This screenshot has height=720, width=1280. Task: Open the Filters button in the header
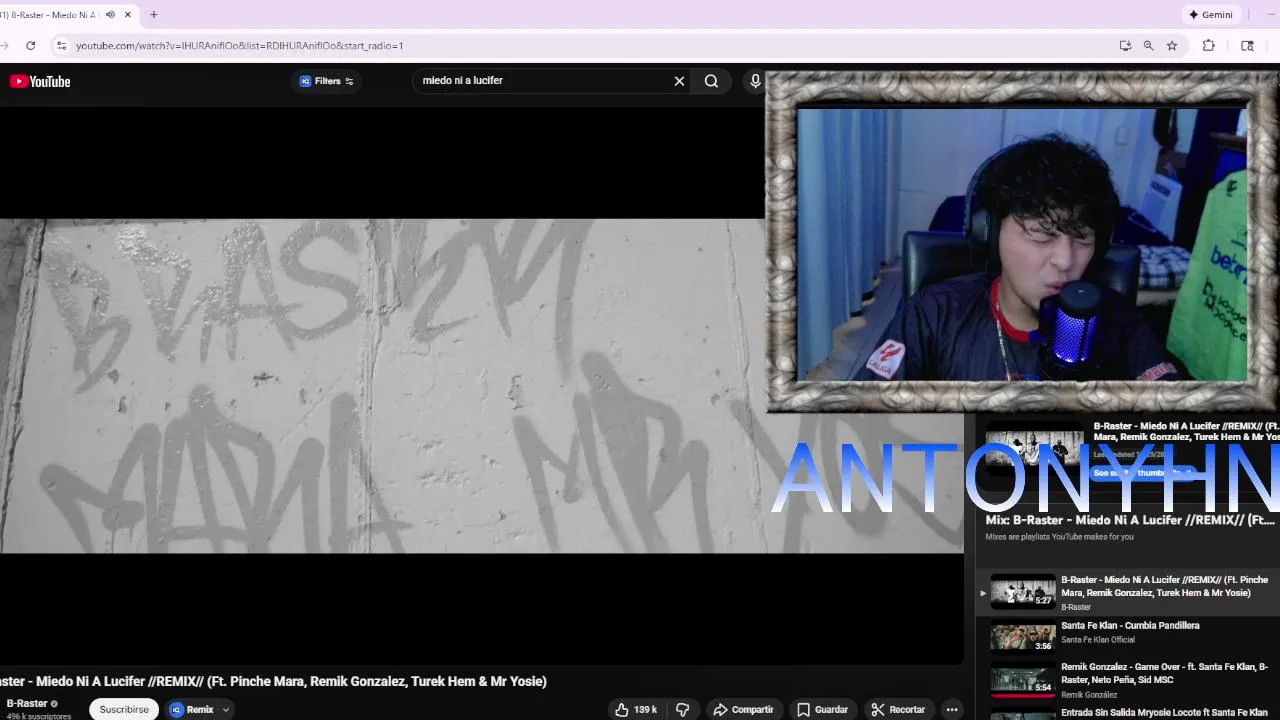[327, 81]
